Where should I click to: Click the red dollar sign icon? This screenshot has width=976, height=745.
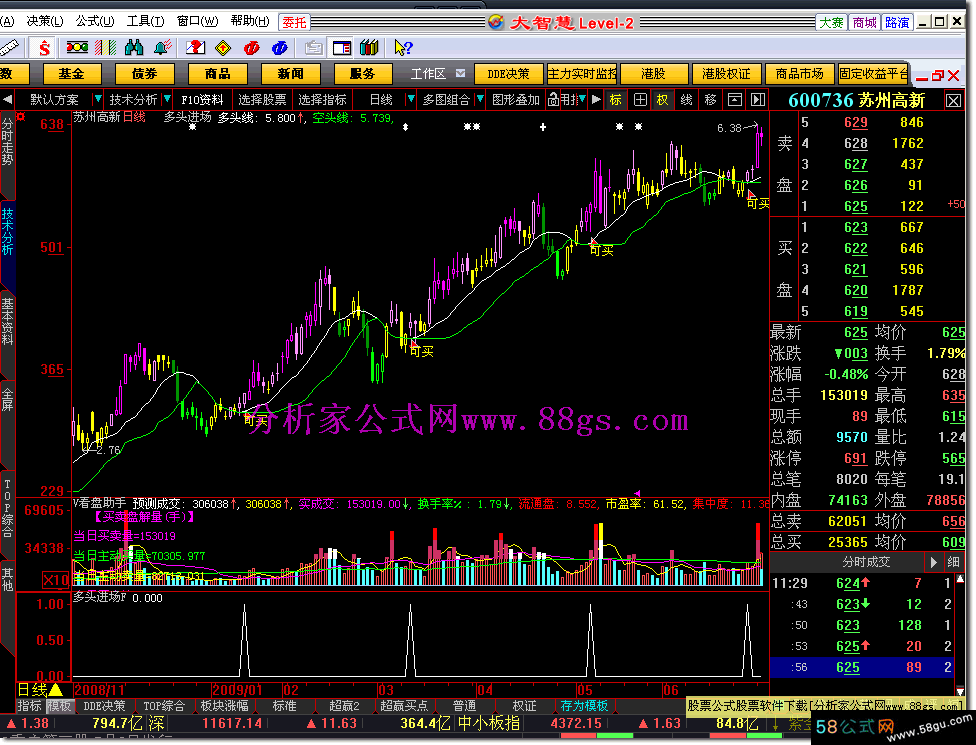click(x=44, y=48)
